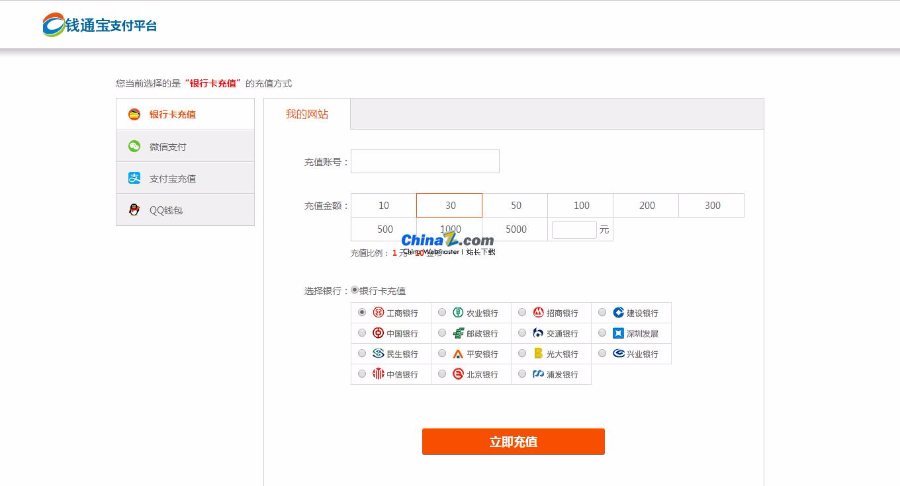Screen dimensions: 900x486
Task: Choose the 100 yuan amount
Action: click(x=581, y=205)
